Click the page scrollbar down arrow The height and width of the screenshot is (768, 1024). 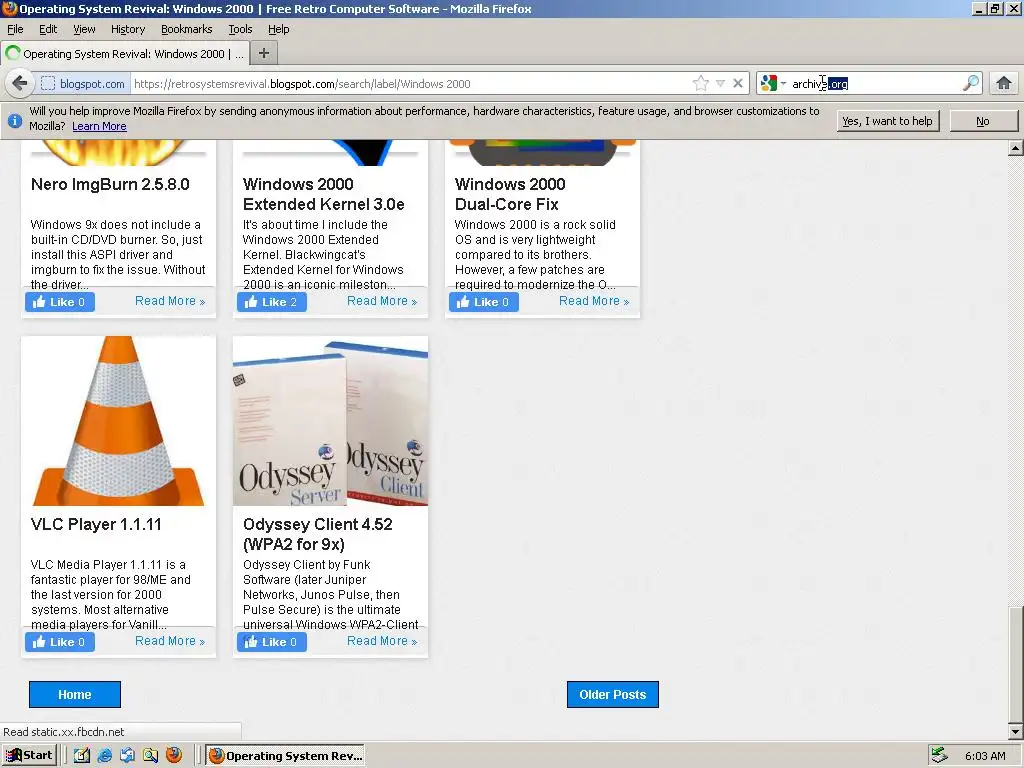coord(1016,732)
